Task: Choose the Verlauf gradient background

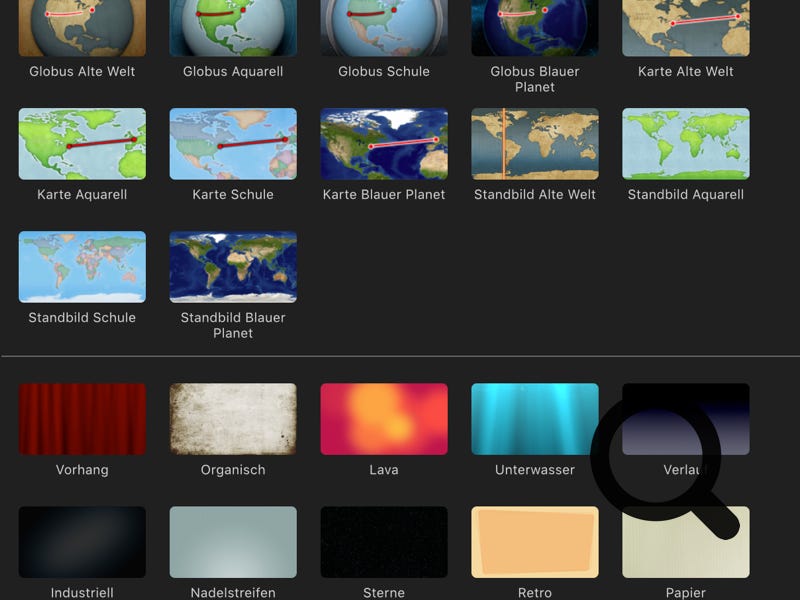Action: 686,419
